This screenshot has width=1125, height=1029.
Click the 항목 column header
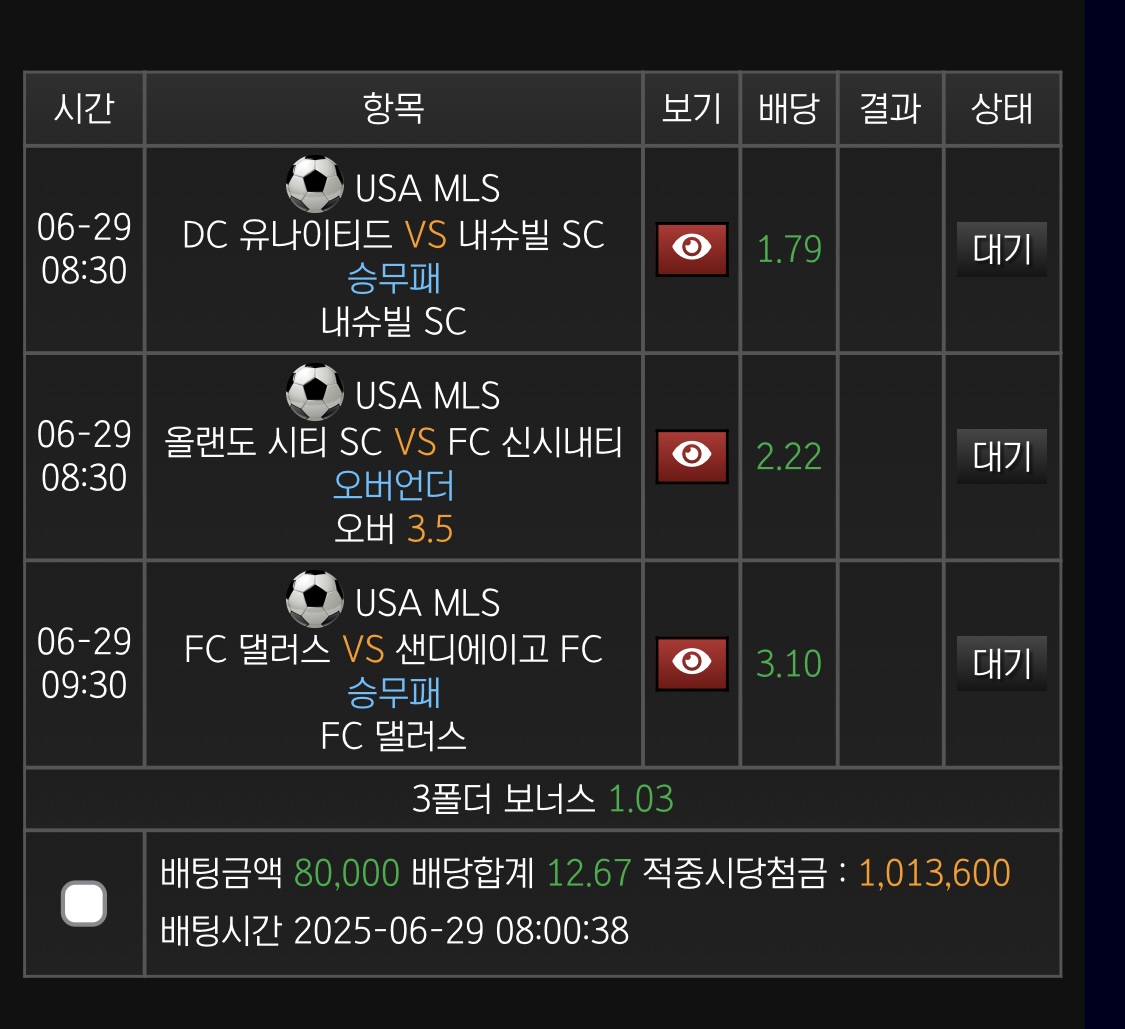(x=394, y=109)
